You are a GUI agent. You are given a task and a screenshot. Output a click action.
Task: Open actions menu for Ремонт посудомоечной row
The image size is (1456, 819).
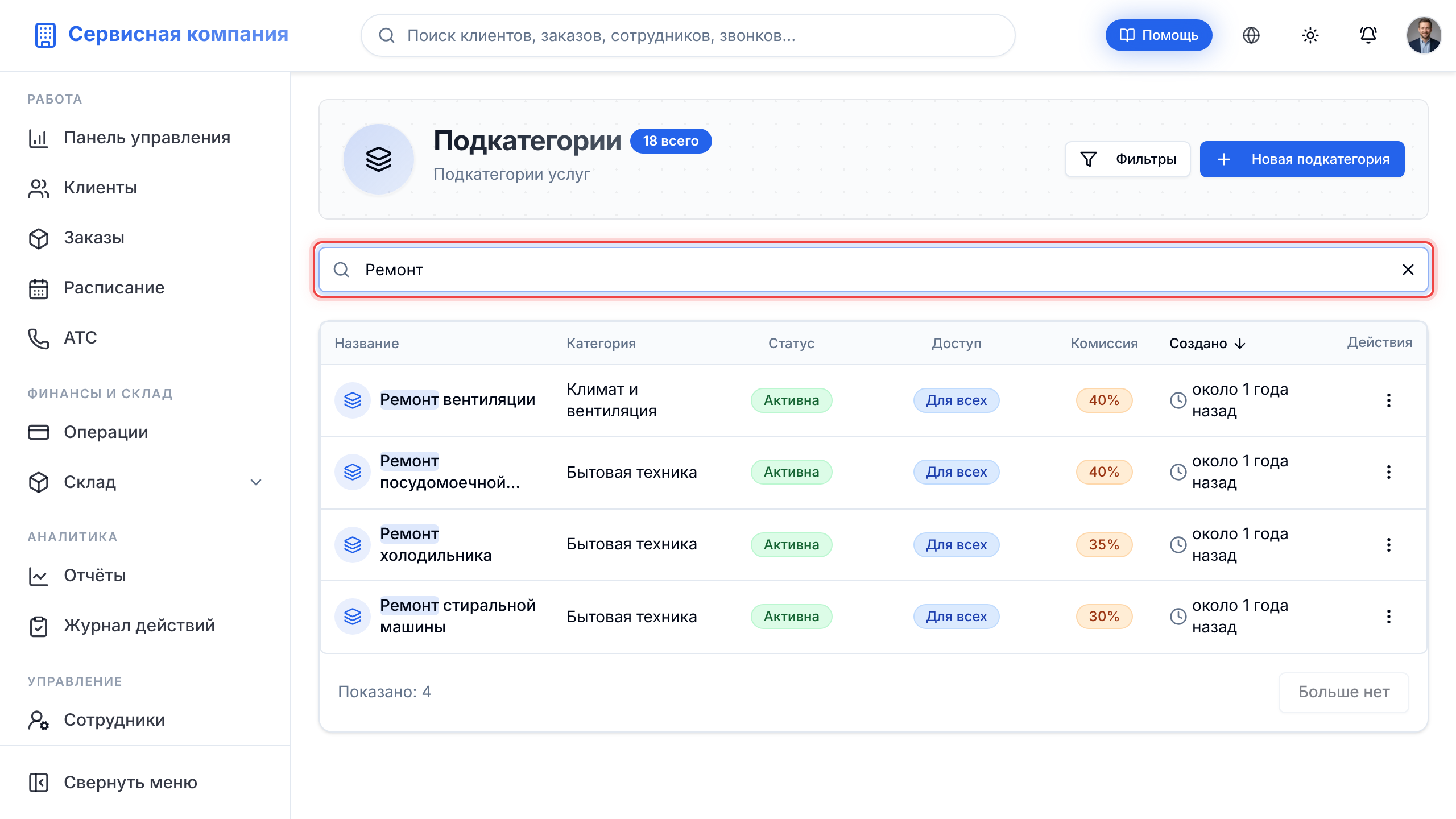[1388, 472]
